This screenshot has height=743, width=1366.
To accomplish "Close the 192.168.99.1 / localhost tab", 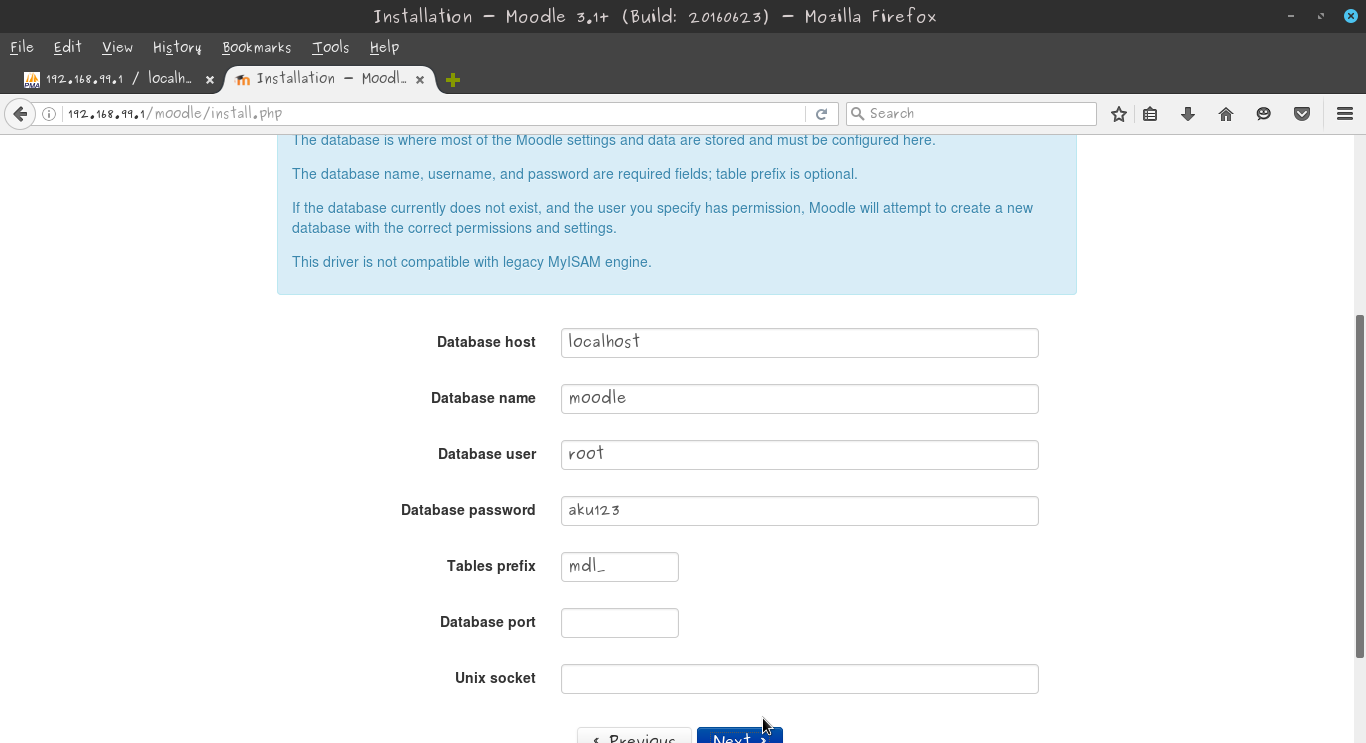I will tap(209, 79).
